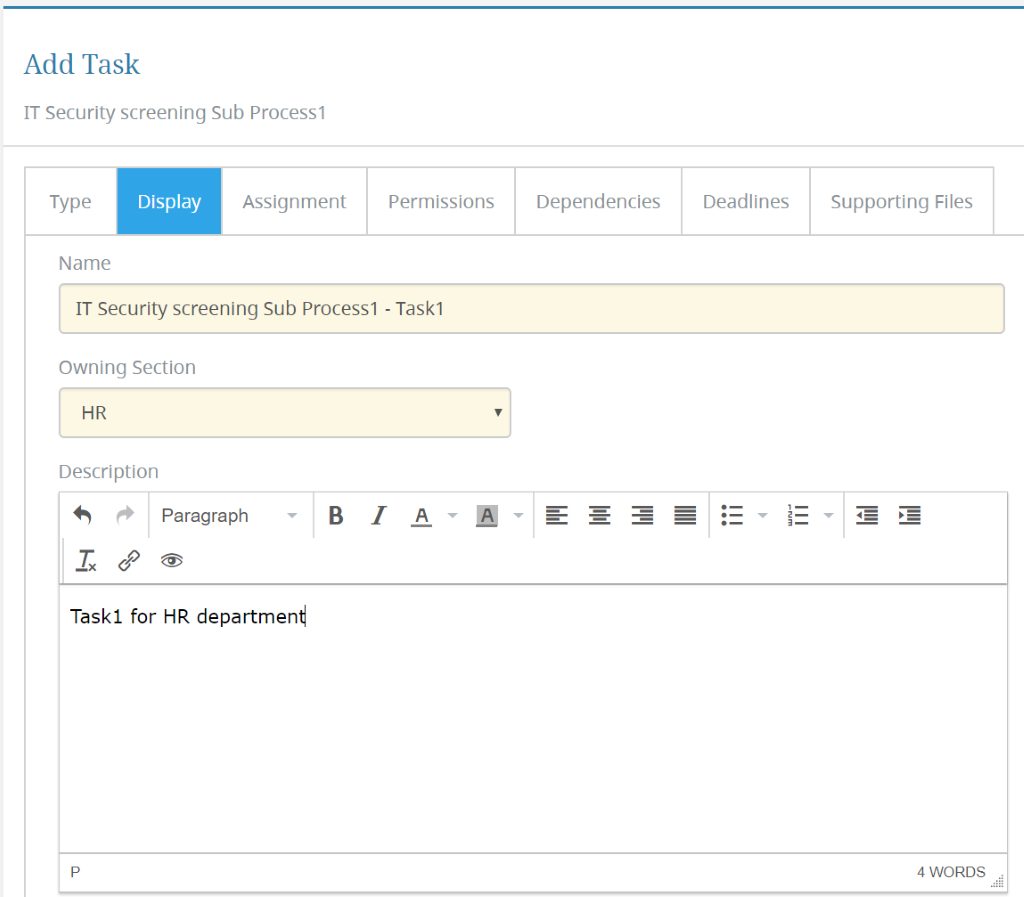Clear formatting with the Tx icon
This screenshot has height=897, width=1024.
[x=86, y=561]
